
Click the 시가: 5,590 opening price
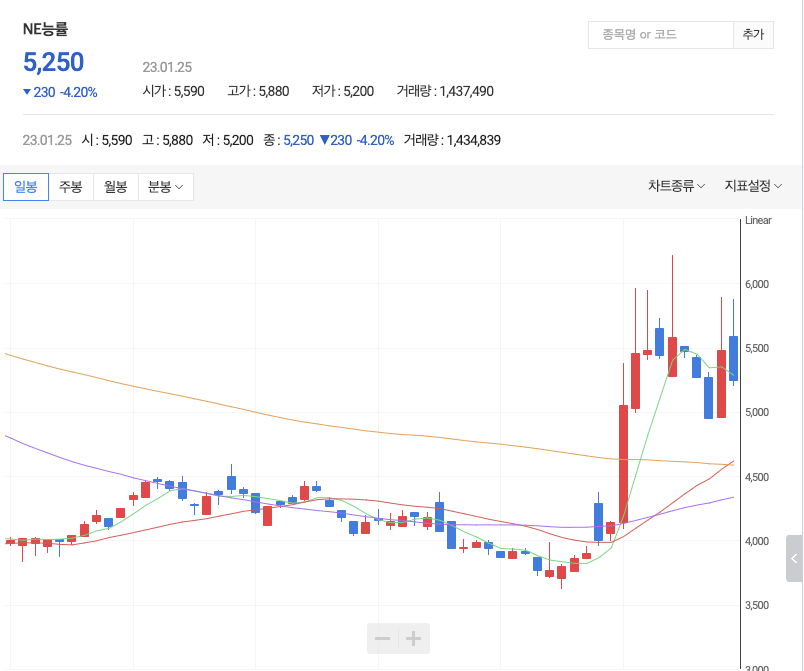pyautogui.click(x=173, y=91)
